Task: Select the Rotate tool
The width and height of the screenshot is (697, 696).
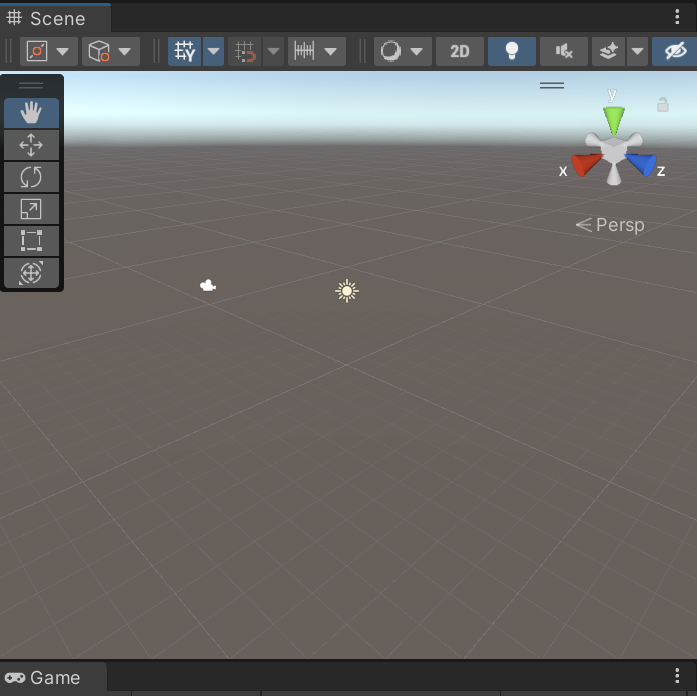Action: pos(31,177)
